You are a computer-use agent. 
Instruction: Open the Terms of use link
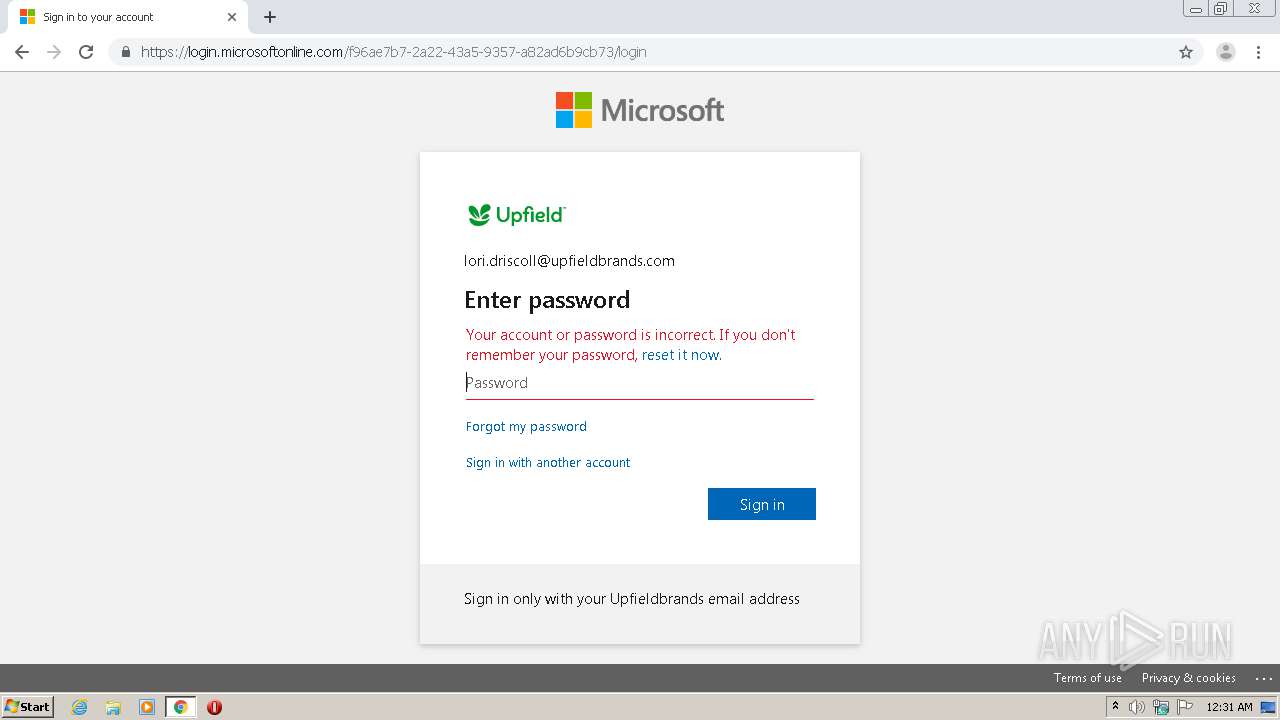click(1087, 678)
